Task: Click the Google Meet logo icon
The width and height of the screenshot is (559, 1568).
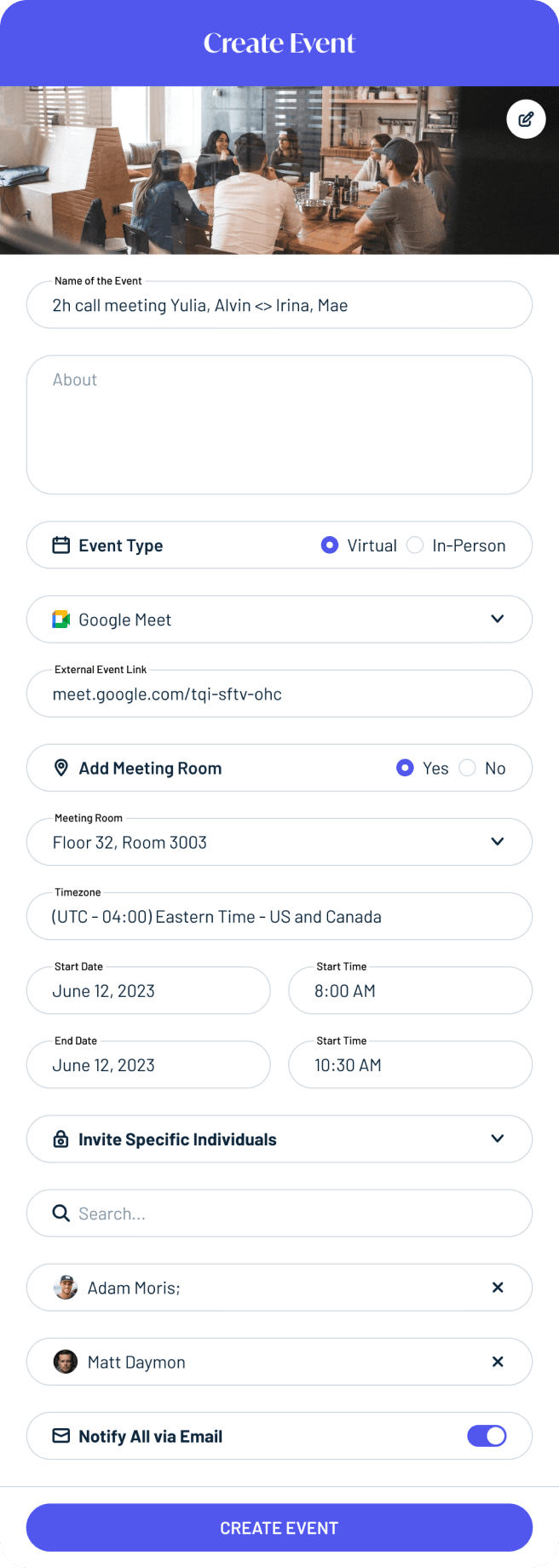Action: pyautogui.click(x=61, y=620)
